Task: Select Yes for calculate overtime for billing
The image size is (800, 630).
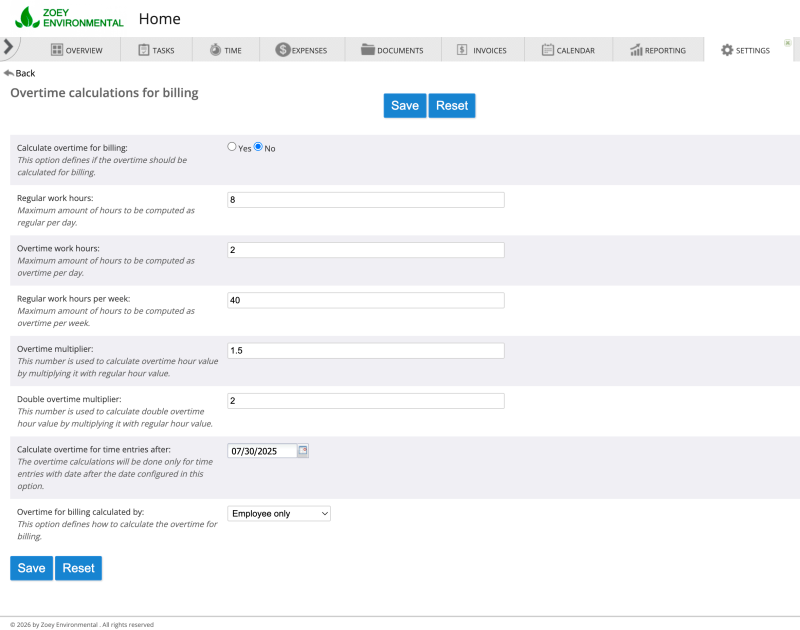Action: click(230, 146)
